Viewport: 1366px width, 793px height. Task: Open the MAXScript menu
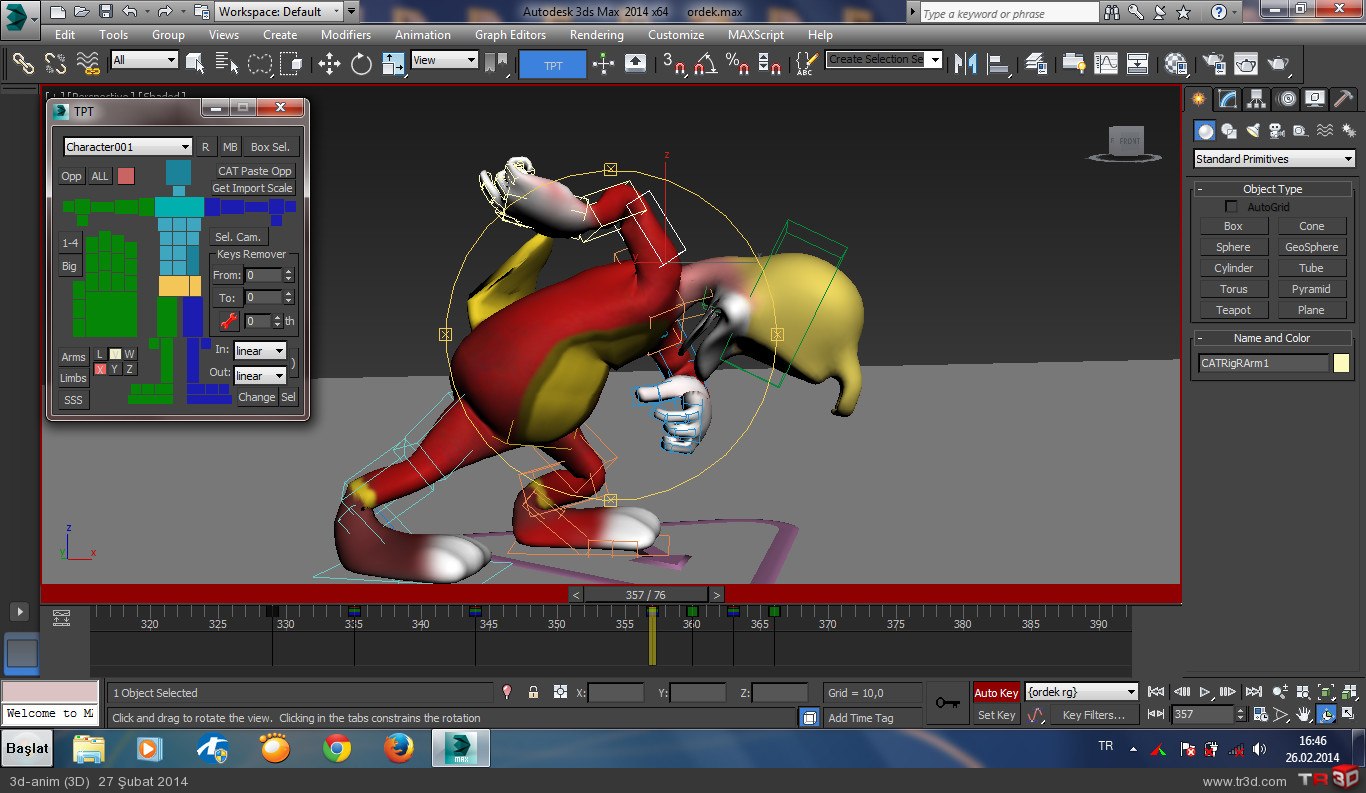click(755, 34)
